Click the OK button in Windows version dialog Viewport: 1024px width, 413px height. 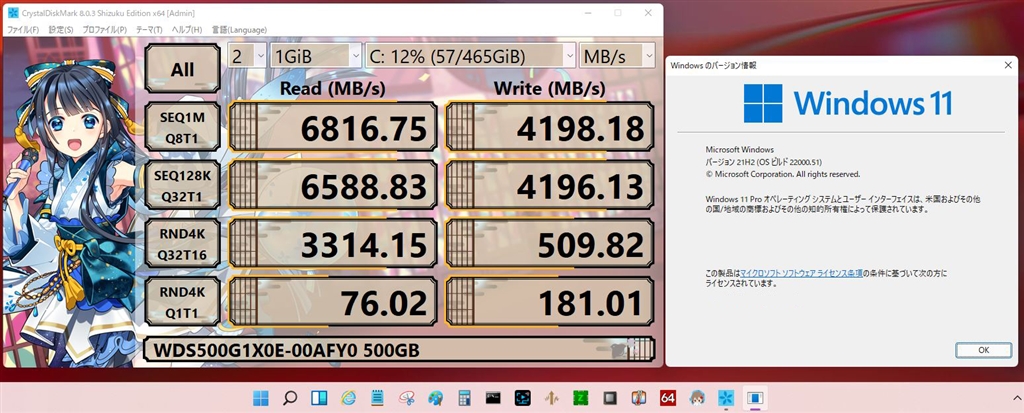[983, 350]
